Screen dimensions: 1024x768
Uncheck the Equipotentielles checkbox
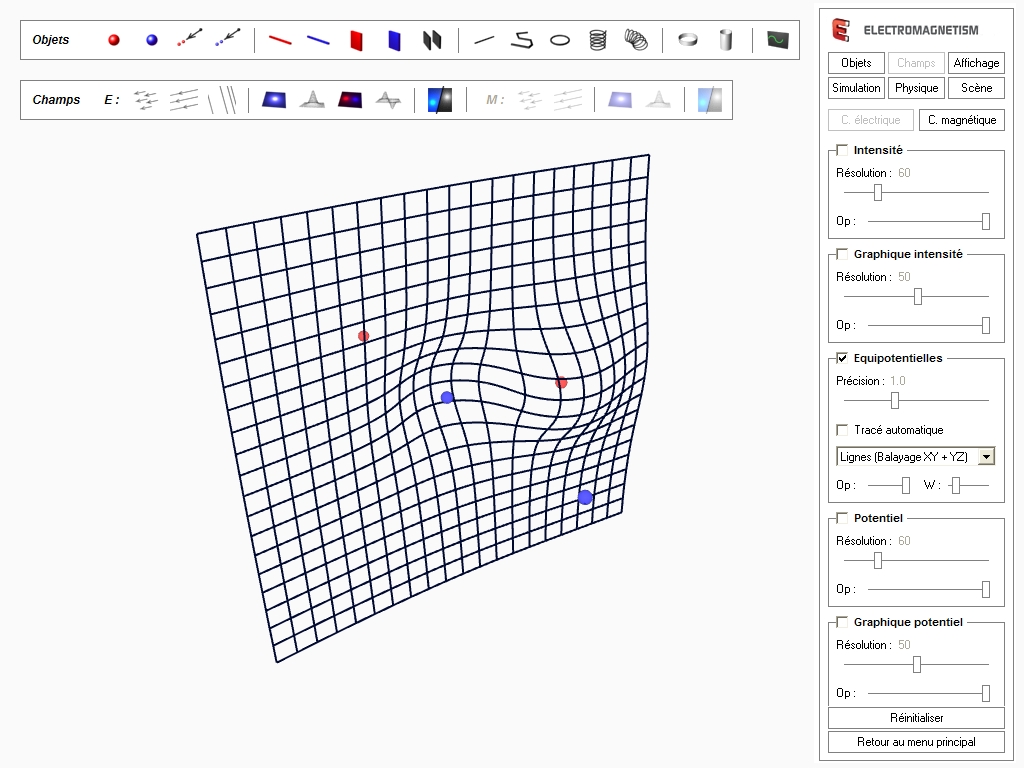[842, 358]
